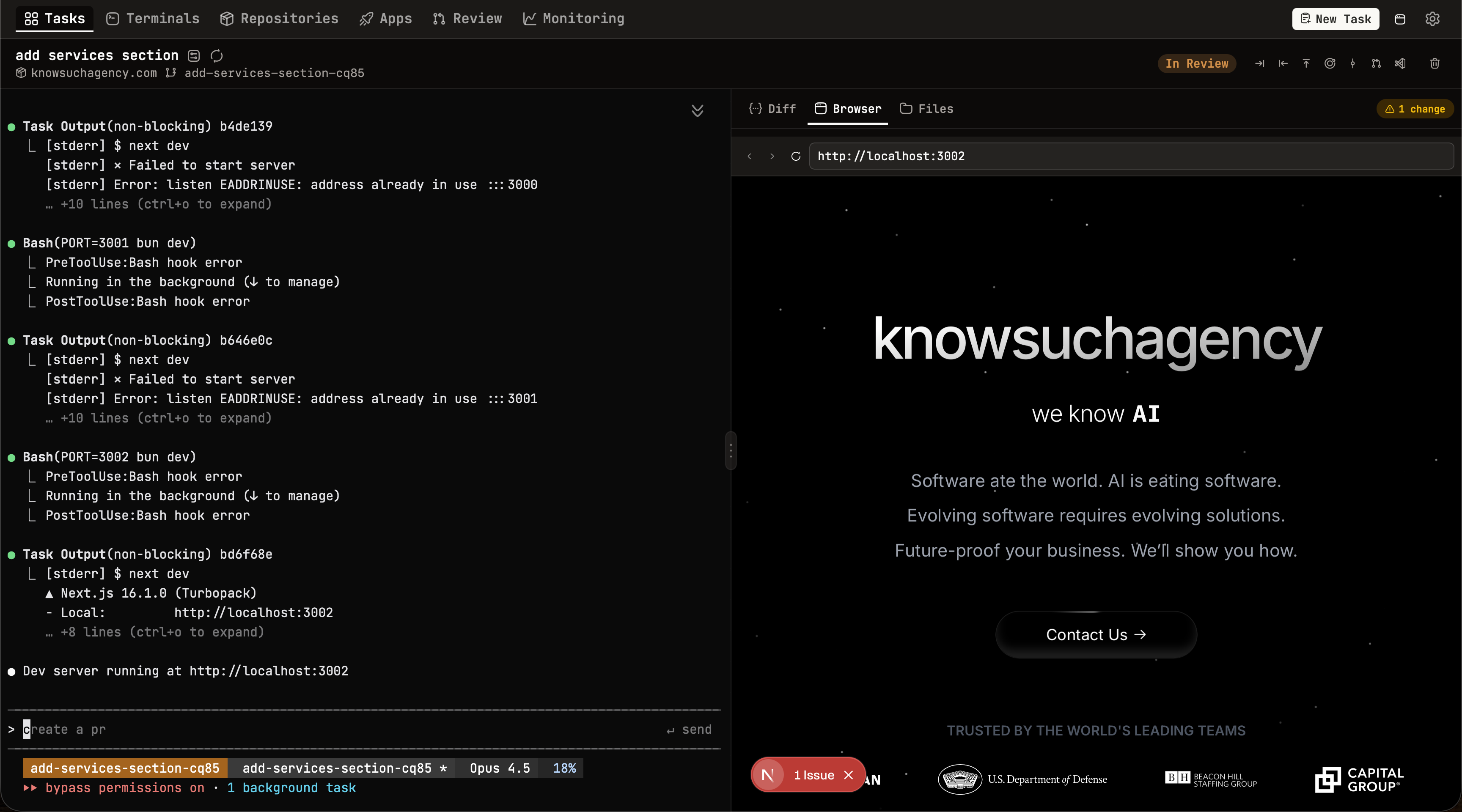The width and height of the screenshot is (1462, 812).
Task: Click the right-arrow-to-bar icon in task header
Action: [x=1259, y=63]
